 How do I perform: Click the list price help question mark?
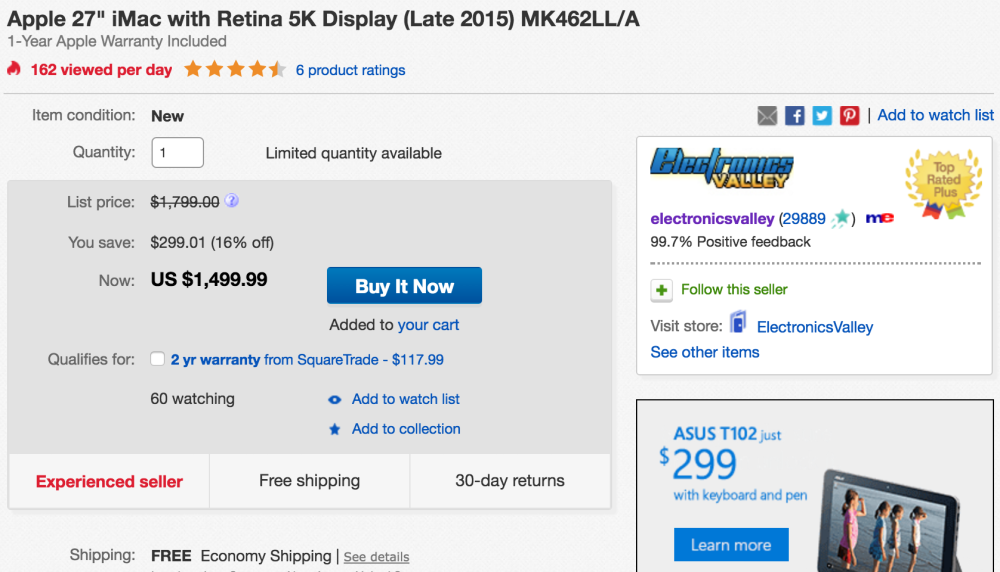click(232, 201)
